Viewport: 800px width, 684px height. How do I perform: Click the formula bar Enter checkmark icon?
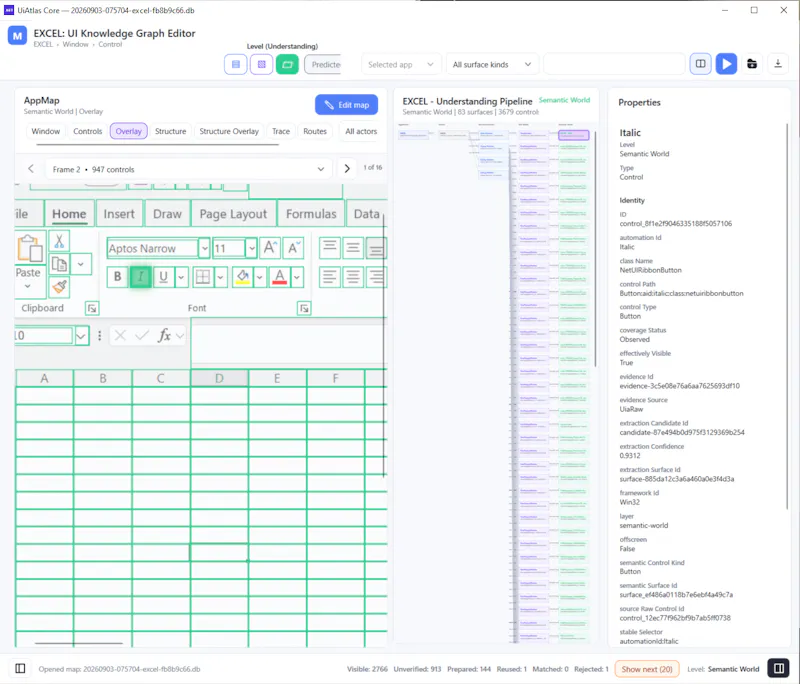coord(142,335)
